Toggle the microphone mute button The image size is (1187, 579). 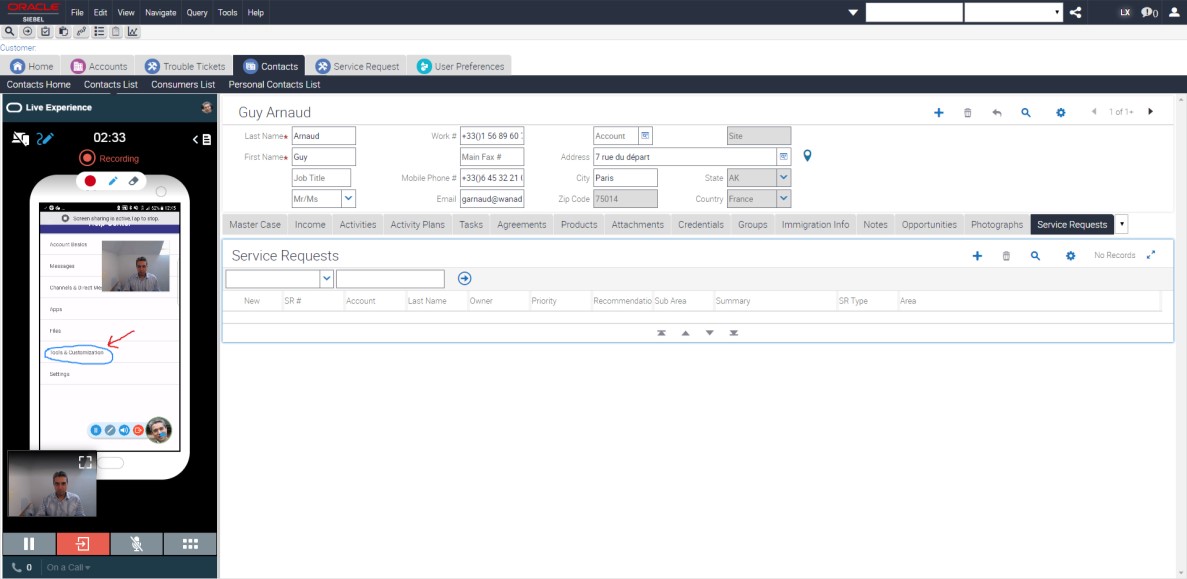(136, 543)
